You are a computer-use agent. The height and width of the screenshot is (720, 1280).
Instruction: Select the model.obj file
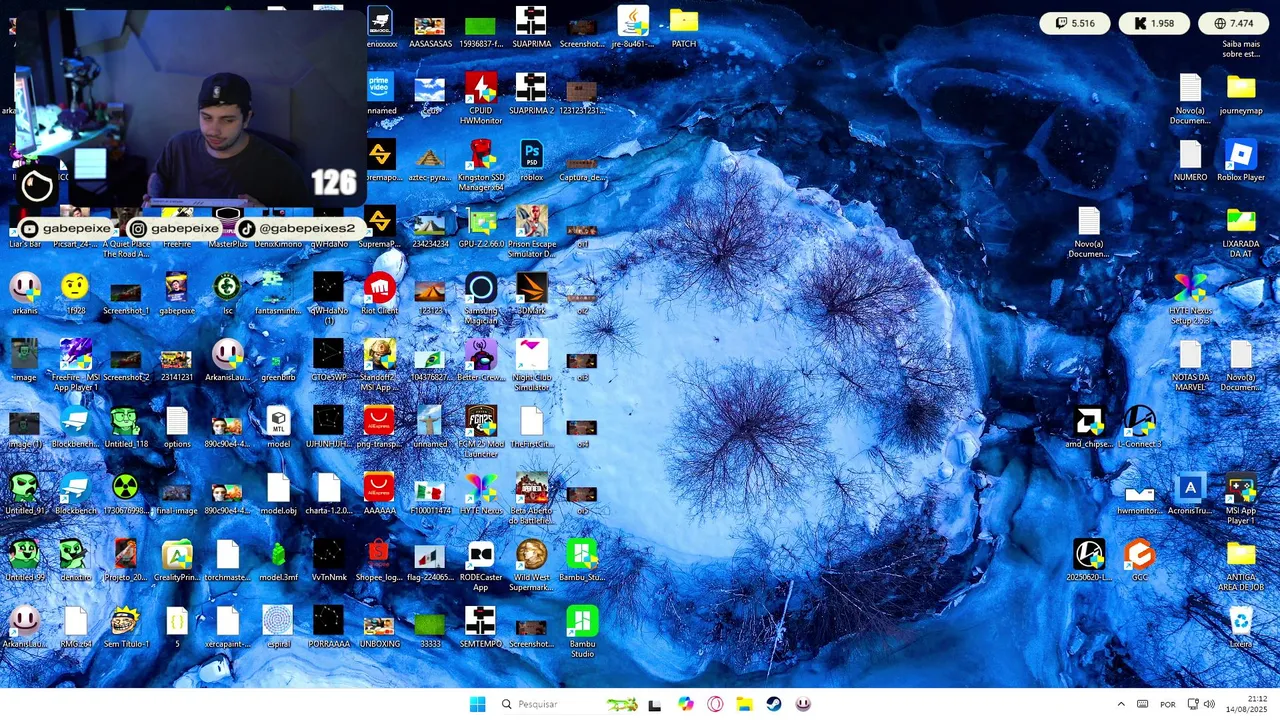coord(278,494)
